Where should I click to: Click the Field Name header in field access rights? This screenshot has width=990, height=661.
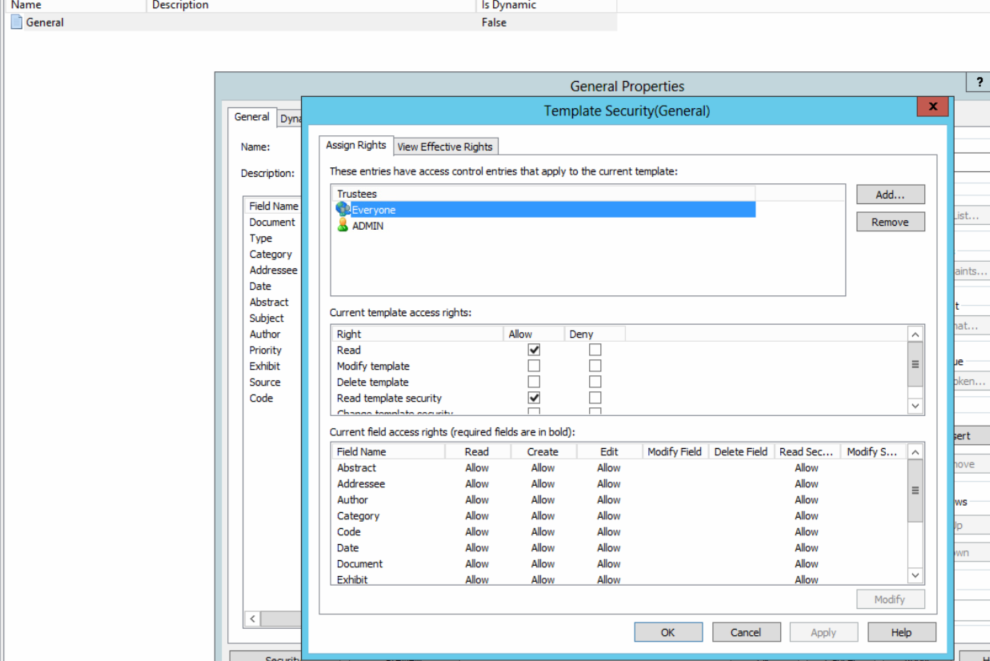pos(388,452)
